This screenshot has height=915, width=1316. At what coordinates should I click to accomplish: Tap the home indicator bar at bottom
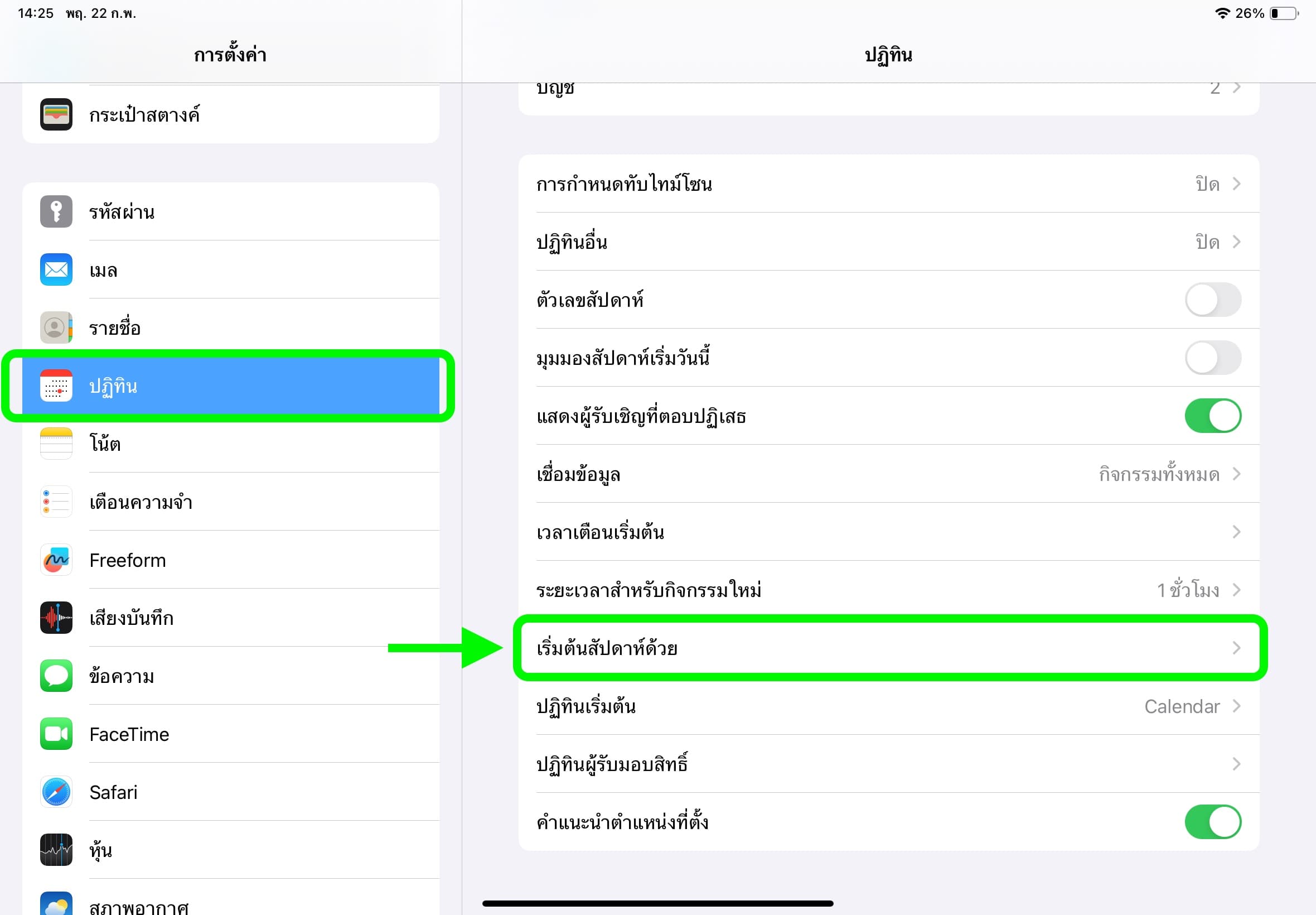click(657, 903)
